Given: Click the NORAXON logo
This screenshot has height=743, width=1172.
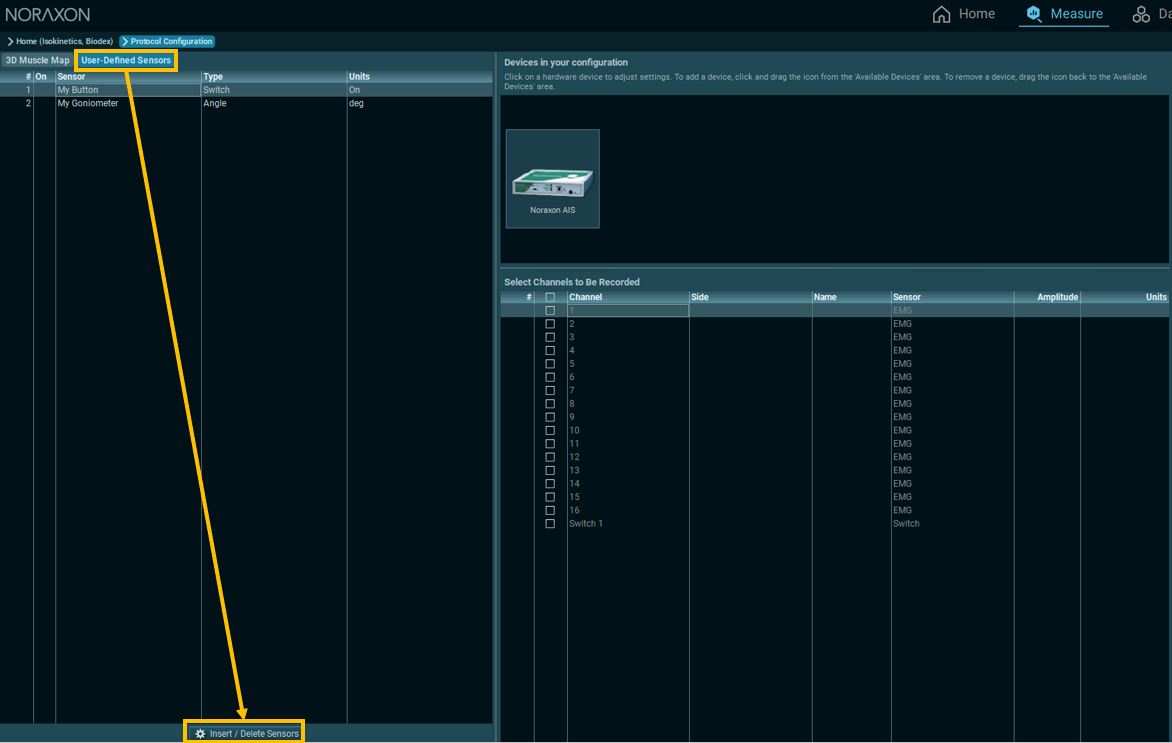Looking at the screenshot, I should pos(48,15).
